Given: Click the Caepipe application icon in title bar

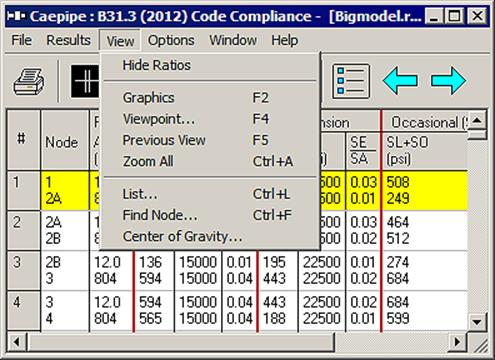Looking at the screenshot, I should [x=16, y=16].
